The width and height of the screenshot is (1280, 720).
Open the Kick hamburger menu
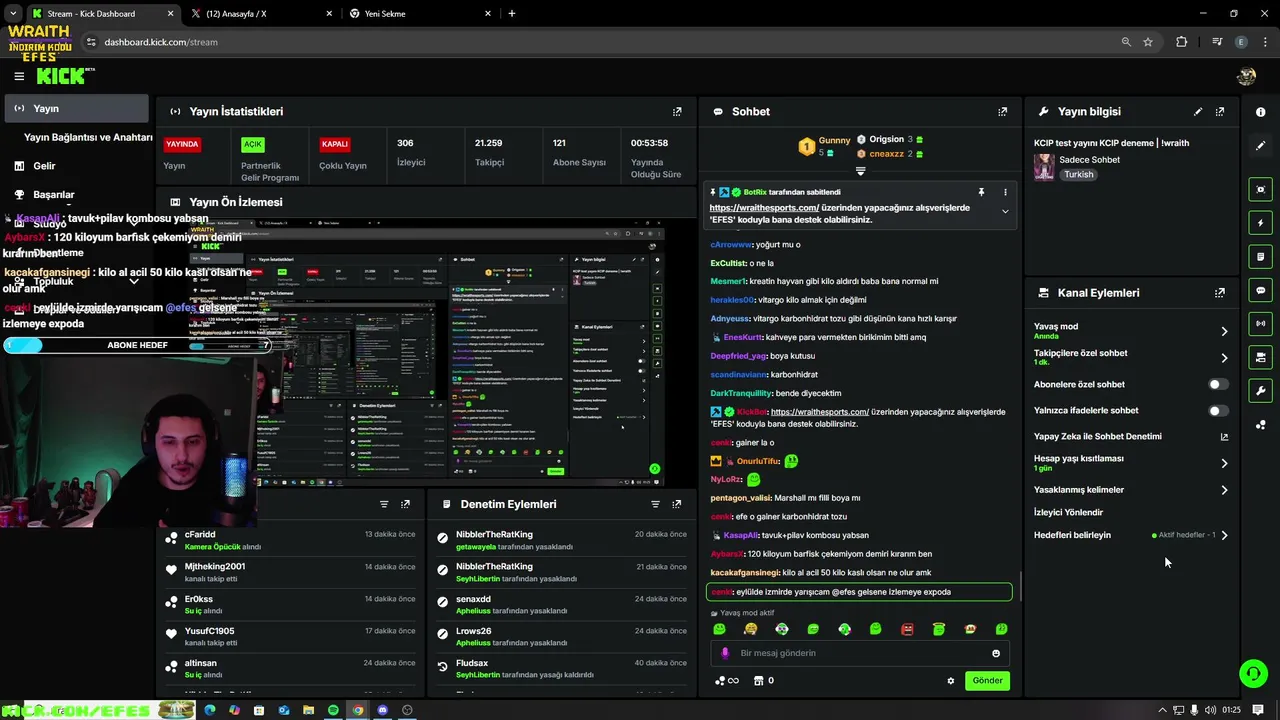coord(19,76)
